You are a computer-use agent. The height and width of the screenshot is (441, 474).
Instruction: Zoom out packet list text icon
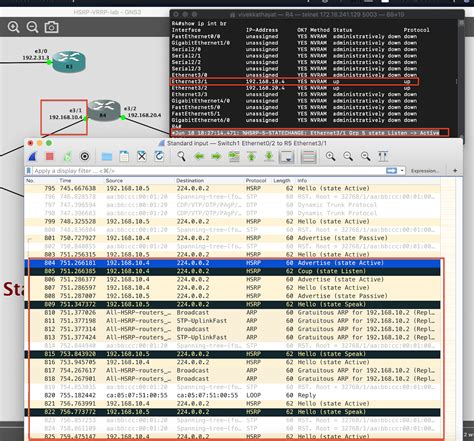pyautogui.click(x=348, y=156)
